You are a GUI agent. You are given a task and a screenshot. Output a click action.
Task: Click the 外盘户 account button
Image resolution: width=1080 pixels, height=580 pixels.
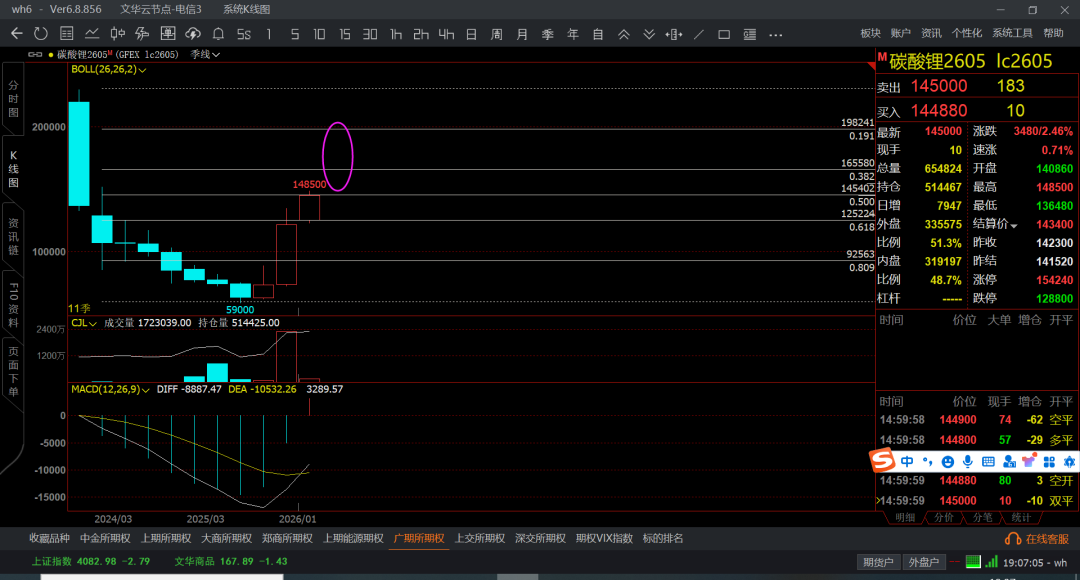[924, 563]
